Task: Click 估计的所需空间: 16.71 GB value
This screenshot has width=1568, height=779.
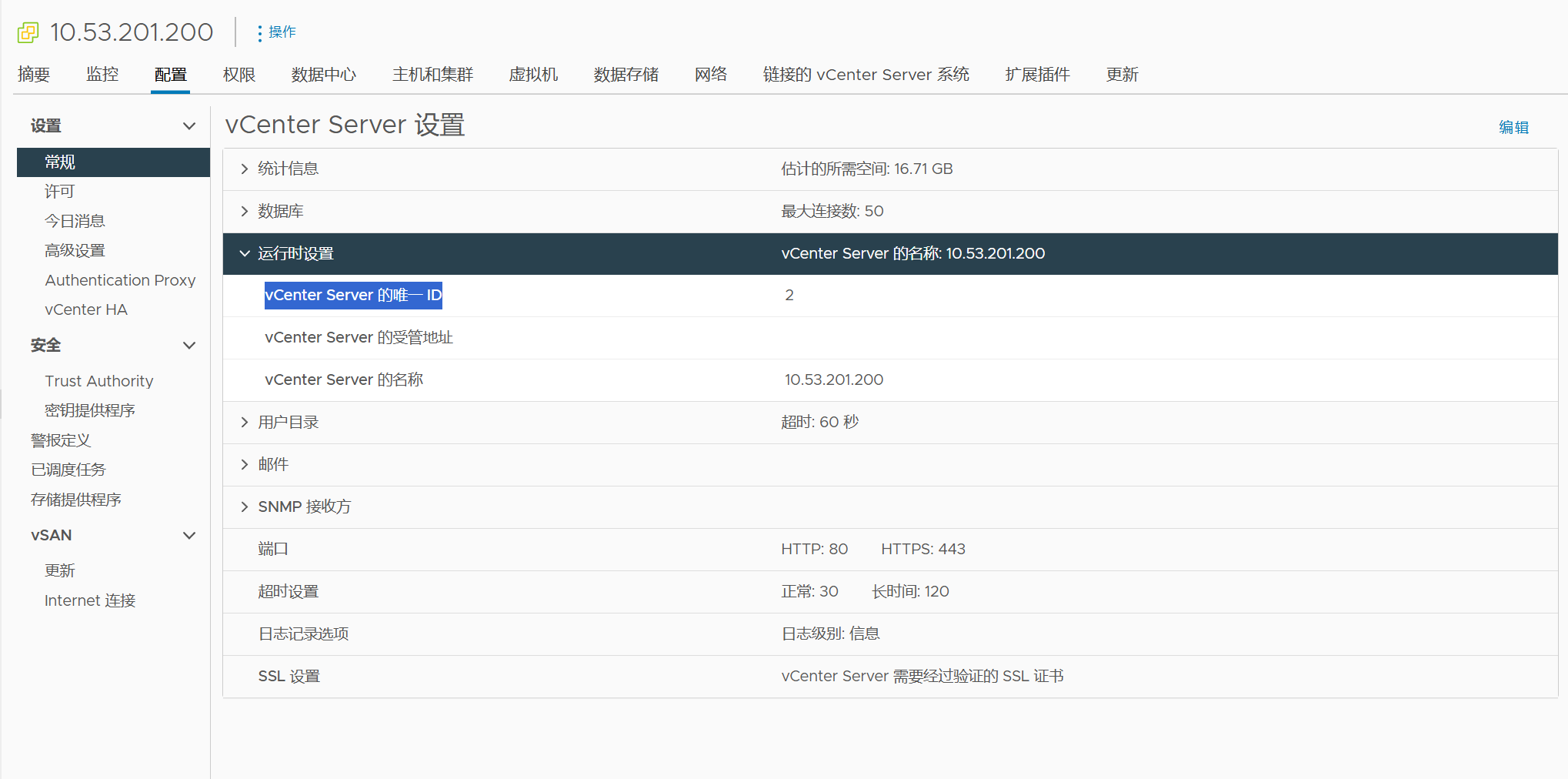Action: (867, 169)
